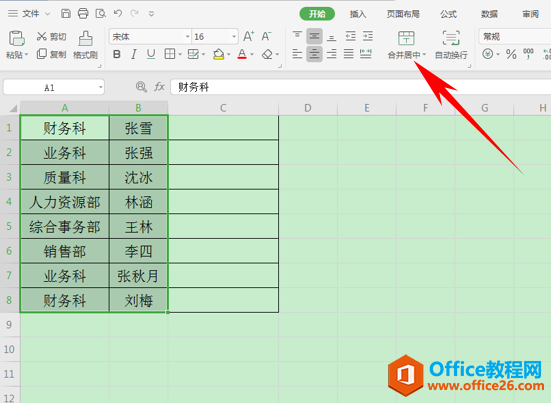Toggle Underline formatting
Viewport: 551px width, 403px height.
tap(151, 54)
